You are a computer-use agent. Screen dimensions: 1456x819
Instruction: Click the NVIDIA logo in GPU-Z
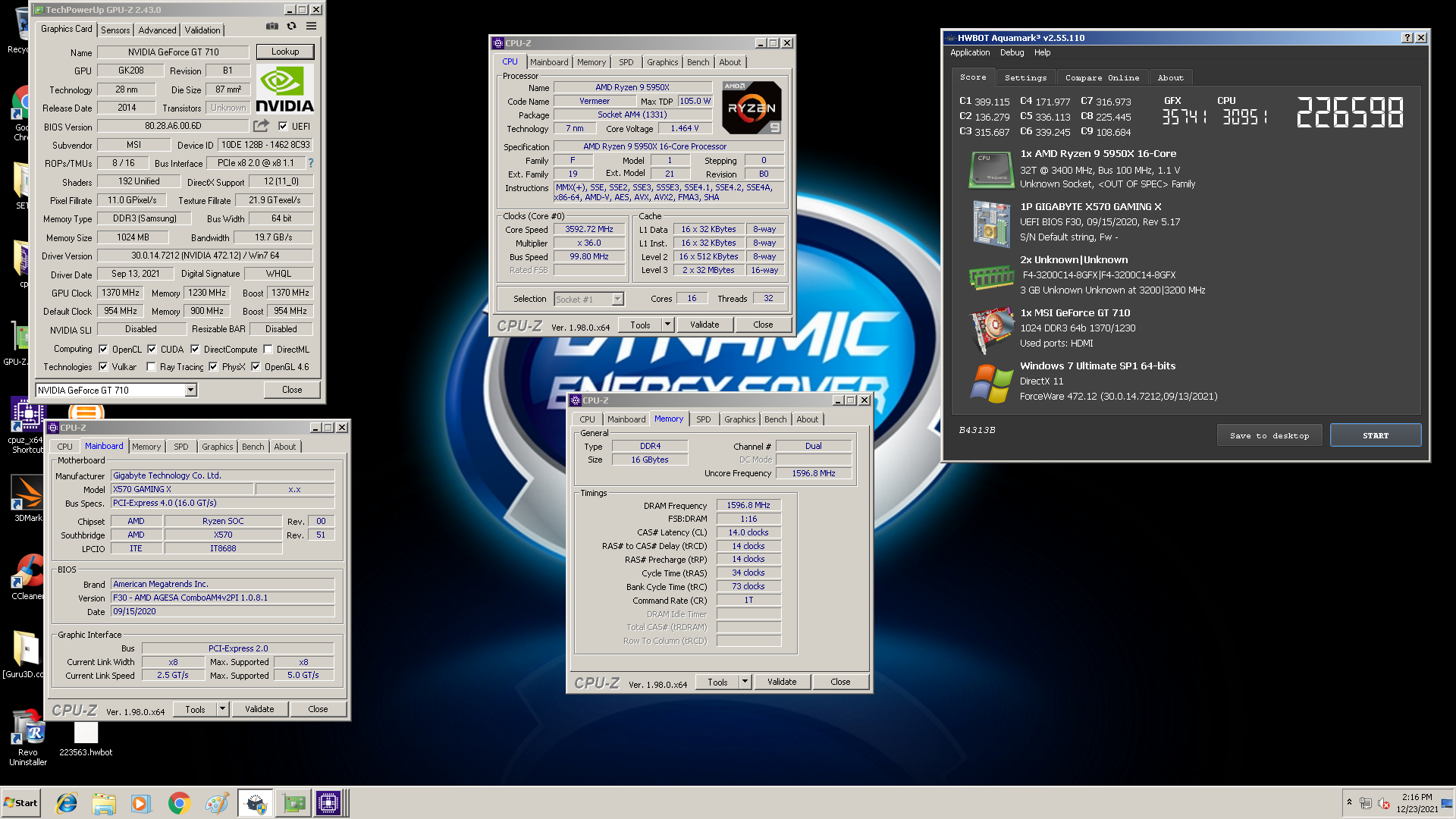[x=284, y=89]
